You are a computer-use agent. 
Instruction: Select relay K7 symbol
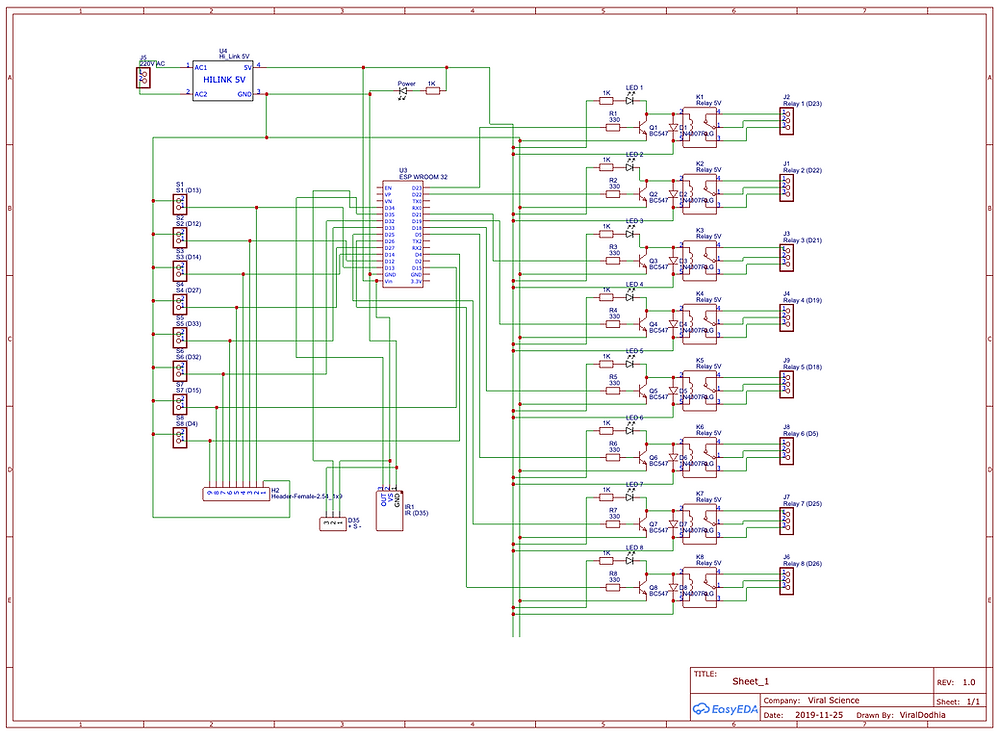pos(700,524)
